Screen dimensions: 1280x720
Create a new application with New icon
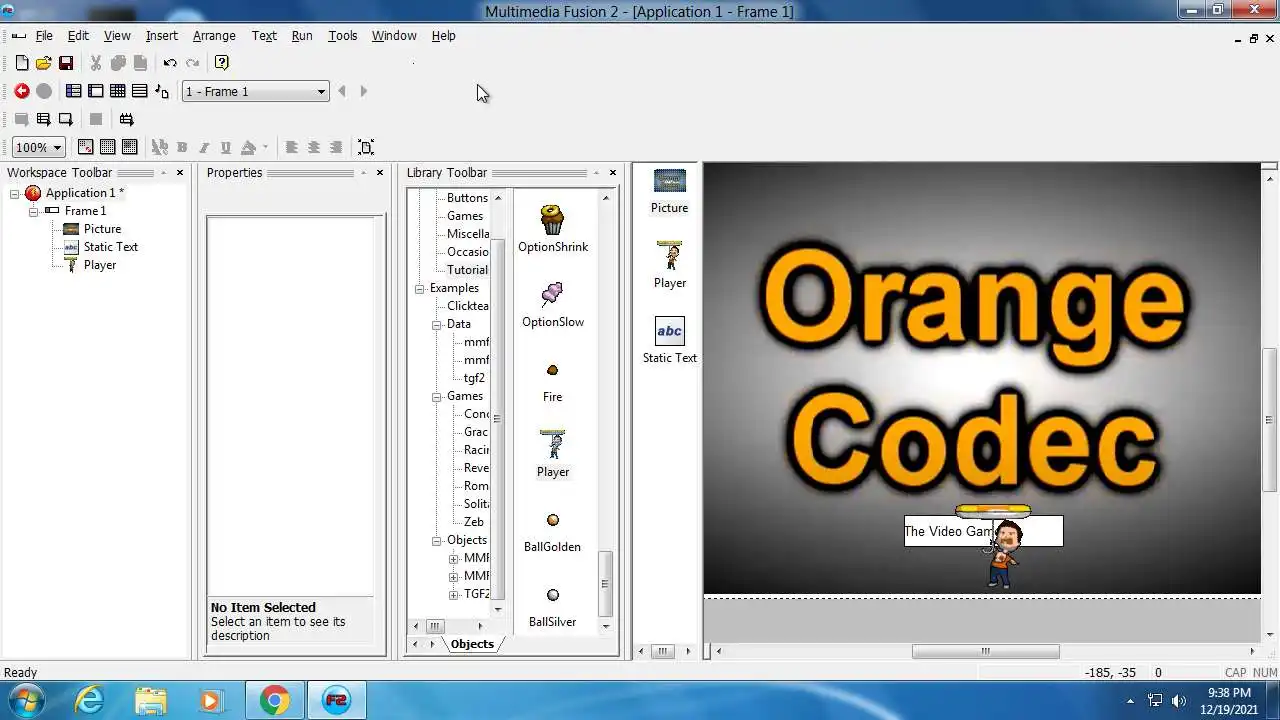click(22, 63)
